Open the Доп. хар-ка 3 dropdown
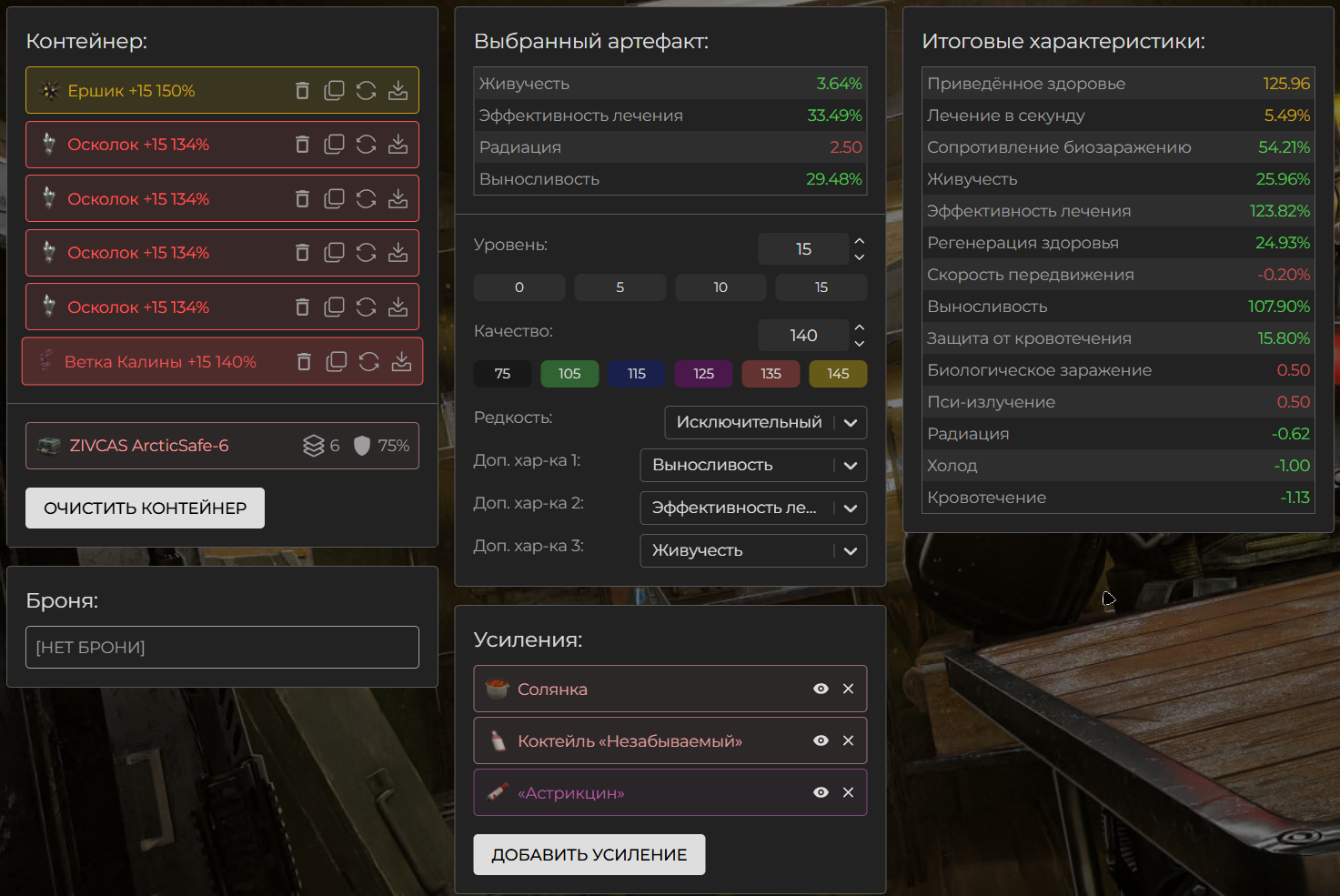The image size is (1340, 896). click(x=753, y=550)
